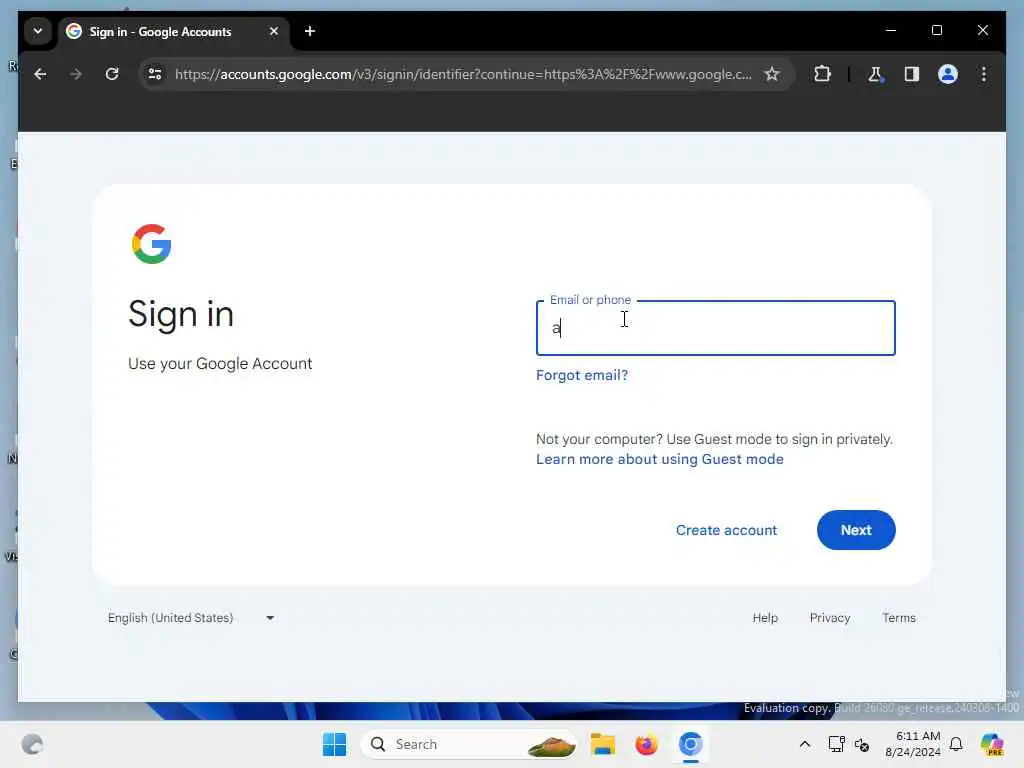The height and width of the screenshot is (768, 1024).
Task: Open the Windows Start menu
Action: (334, 744)
